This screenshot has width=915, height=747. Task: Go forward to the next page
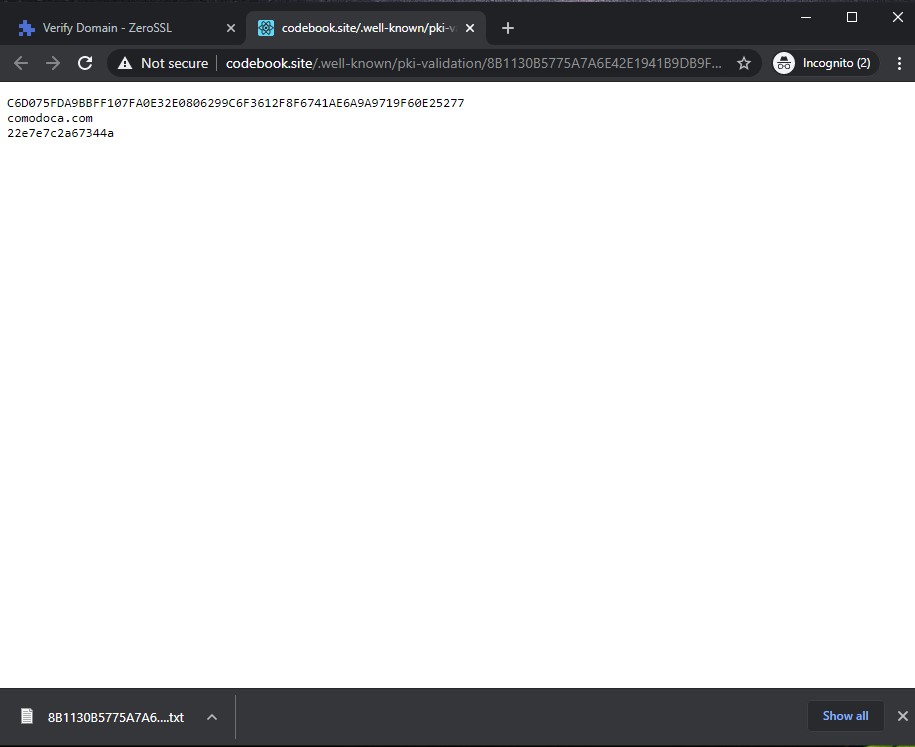click(53, 63)
